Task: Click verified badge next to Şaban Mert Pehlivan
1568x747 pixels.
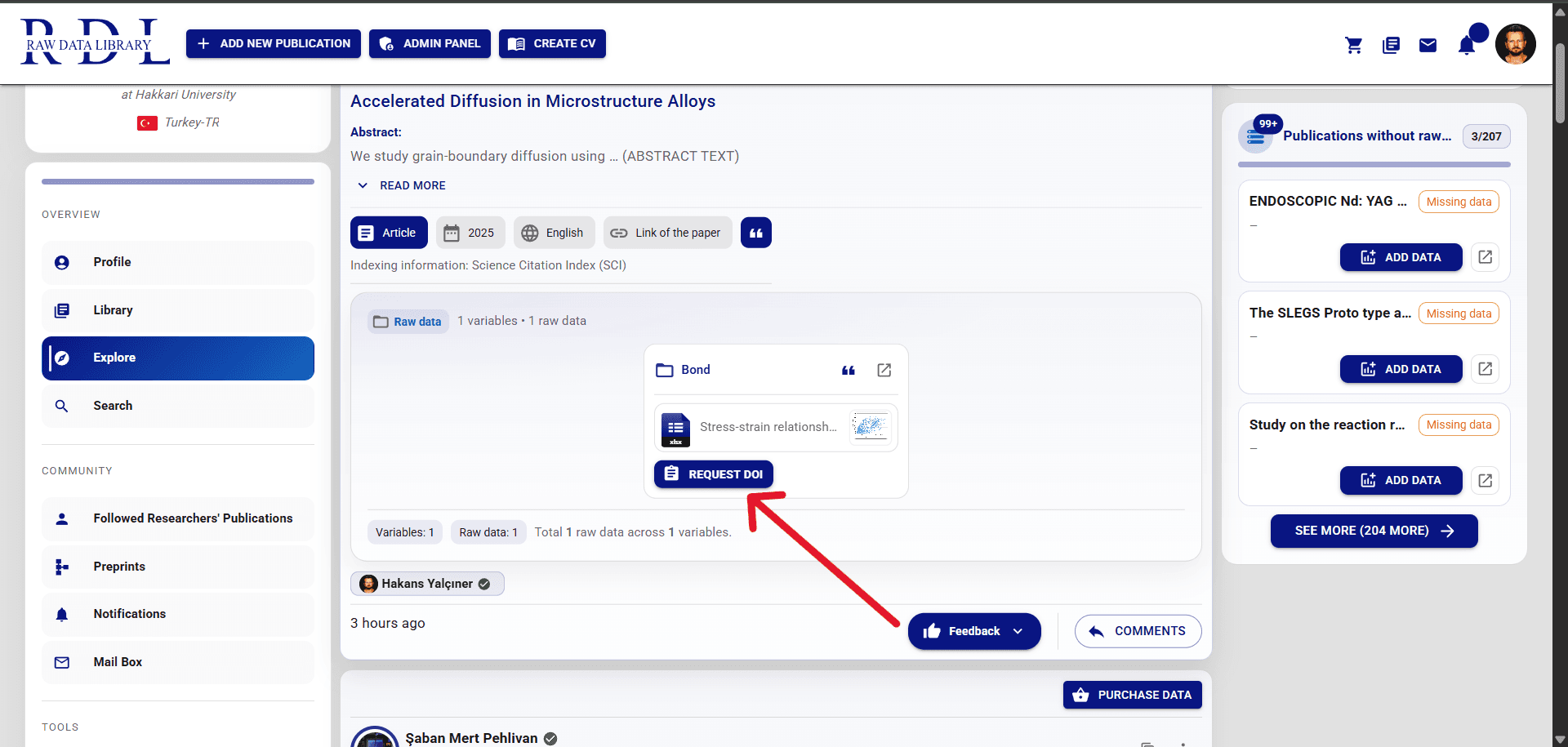Action: pyautogui.click(x=550, y=738)
